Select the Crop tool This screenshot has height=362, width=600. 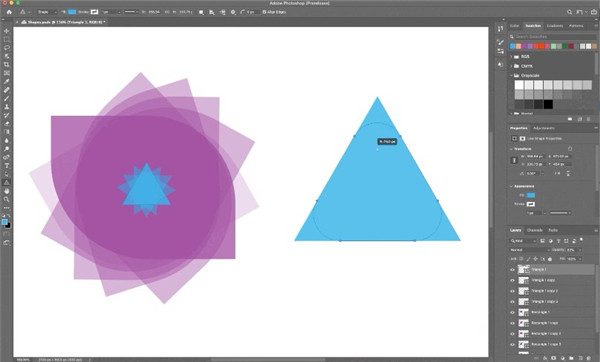(x=7, y=65)
